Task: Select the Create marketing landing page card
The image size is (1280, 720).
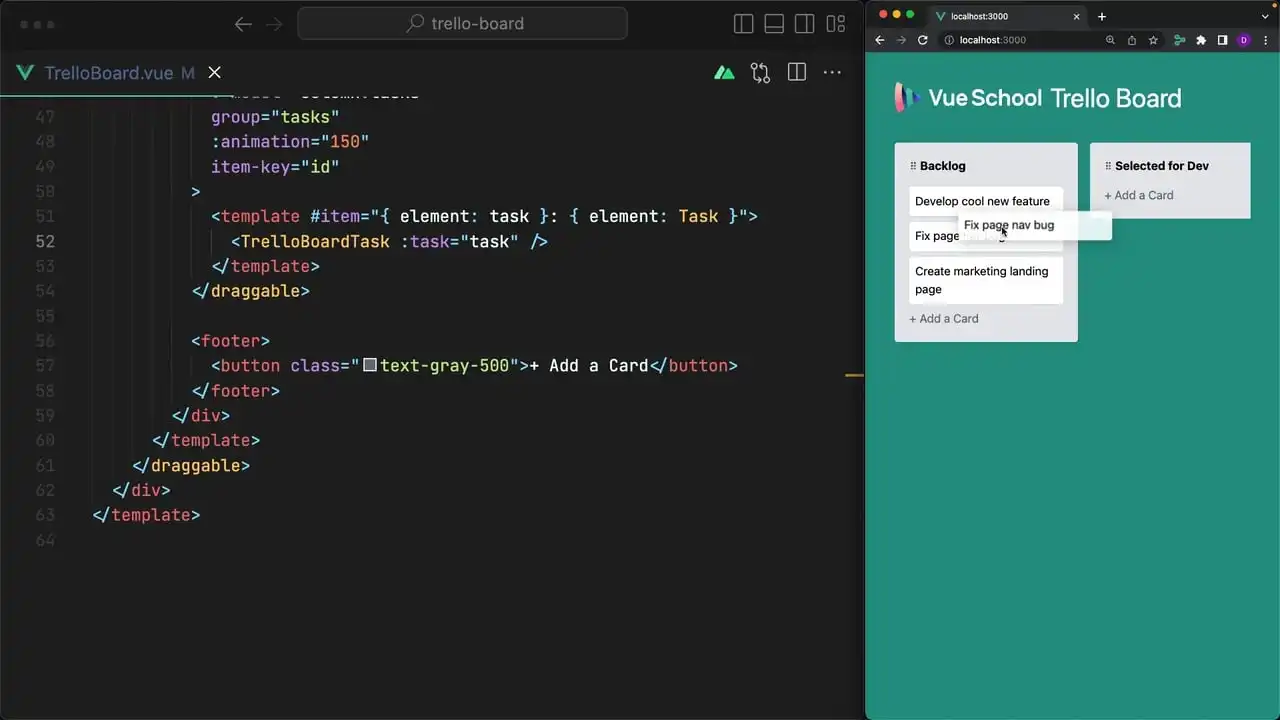Action: click(x=986, y=280)
